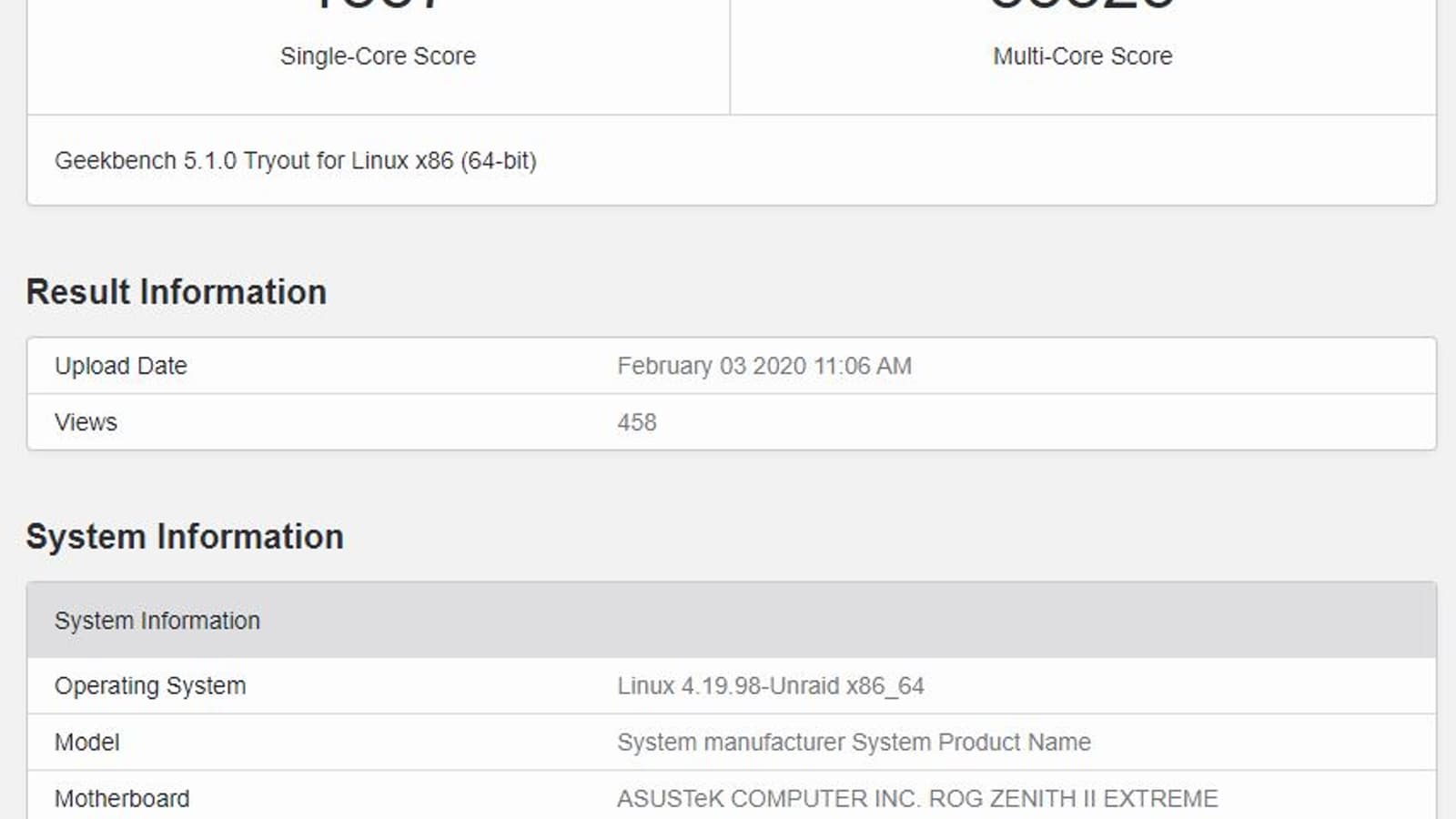Image resolution: width=1456 pixels, height=819 pixels.
Task: Select the Operating System row label
Action: pos(149,686)
